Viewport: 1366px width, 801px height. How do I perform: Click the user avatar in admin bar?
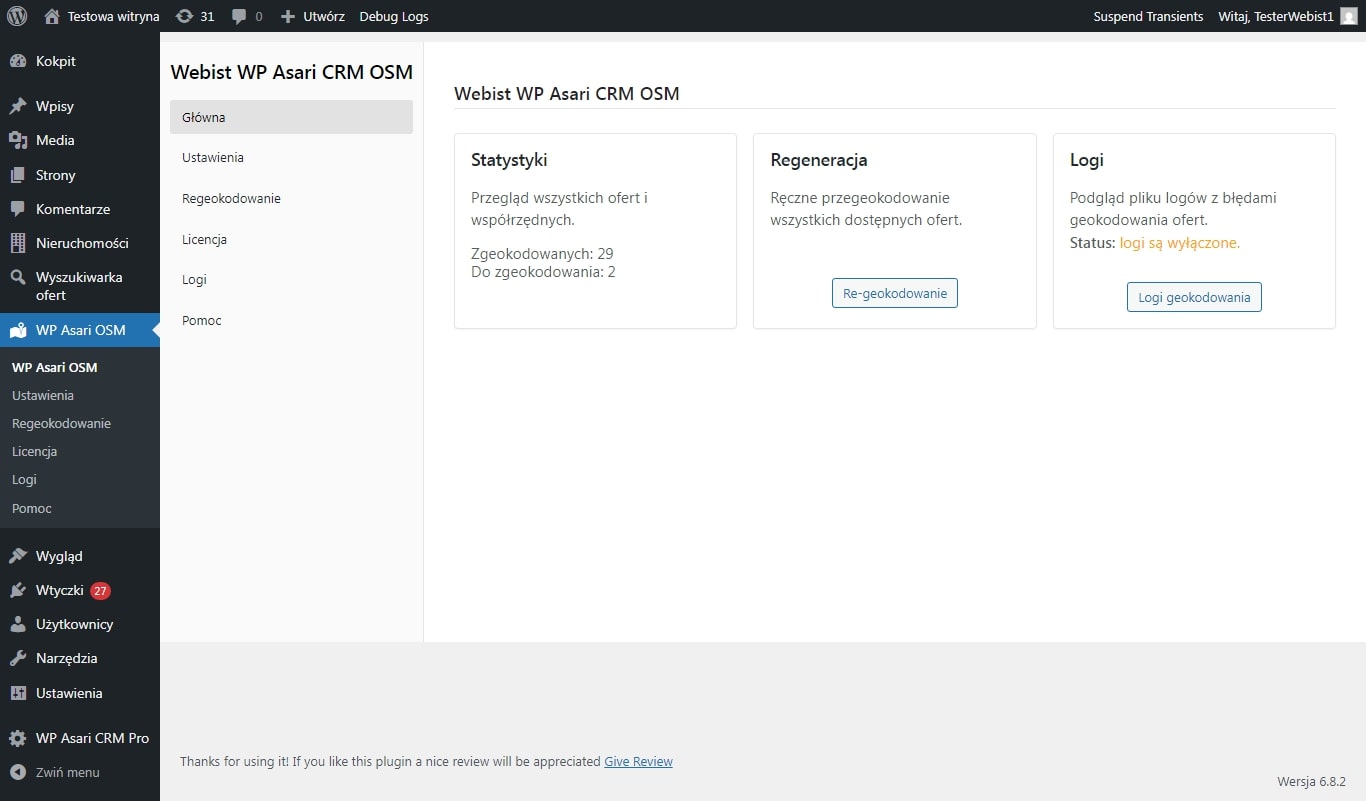coord(1348,16)
